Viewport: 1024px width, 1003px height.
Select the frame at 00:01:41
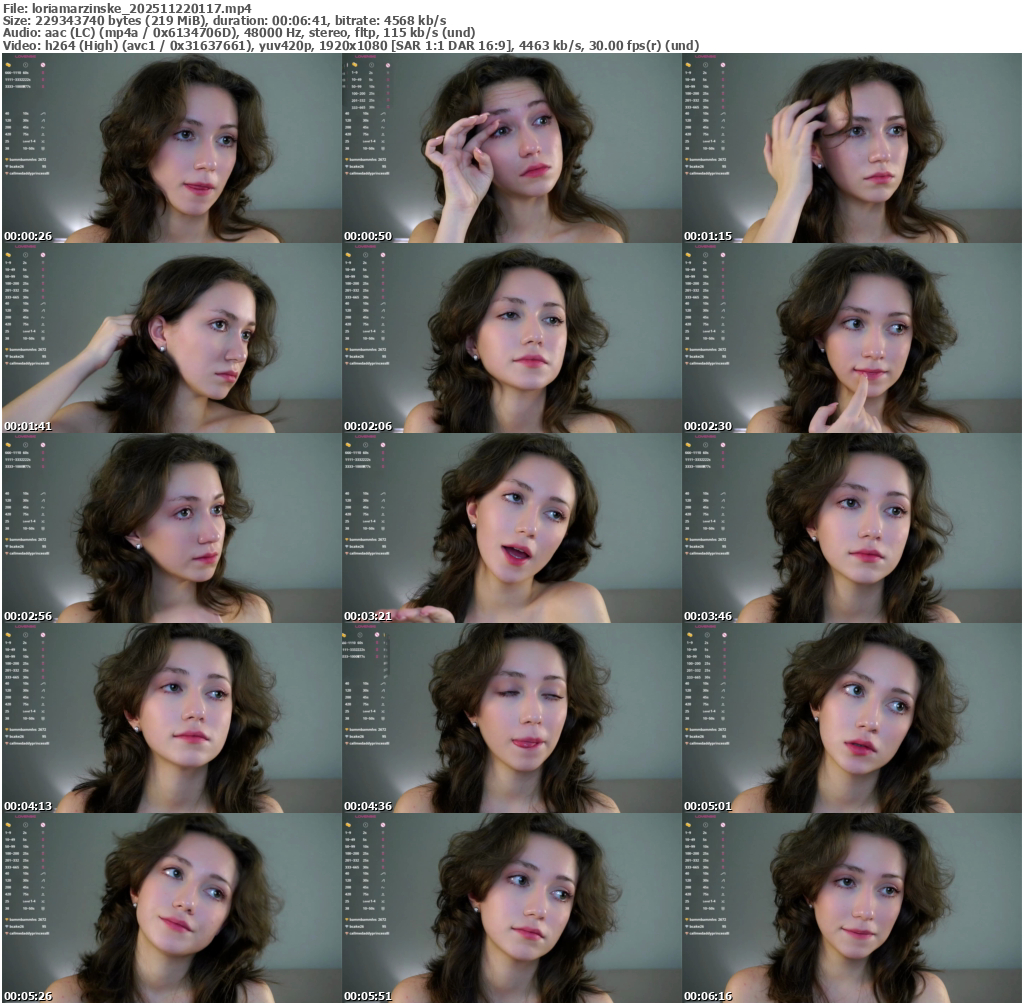click(171, 338)
